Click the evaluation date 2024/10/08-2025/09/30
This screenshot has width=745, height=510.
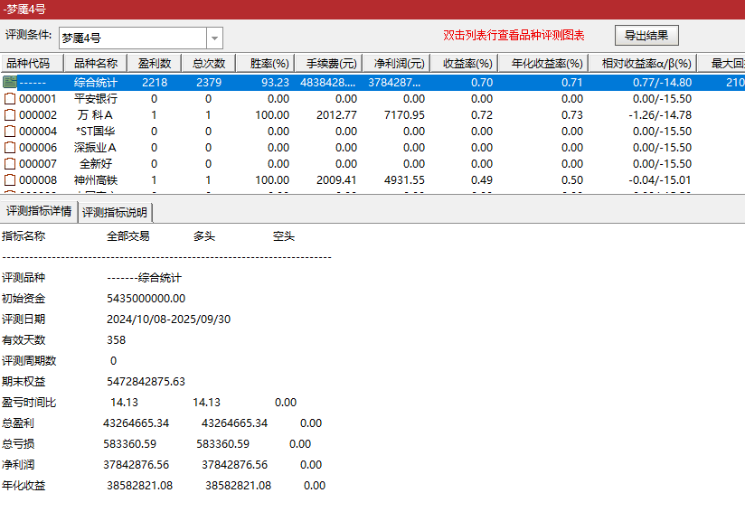pyautogui.click(x=169, y=319)
